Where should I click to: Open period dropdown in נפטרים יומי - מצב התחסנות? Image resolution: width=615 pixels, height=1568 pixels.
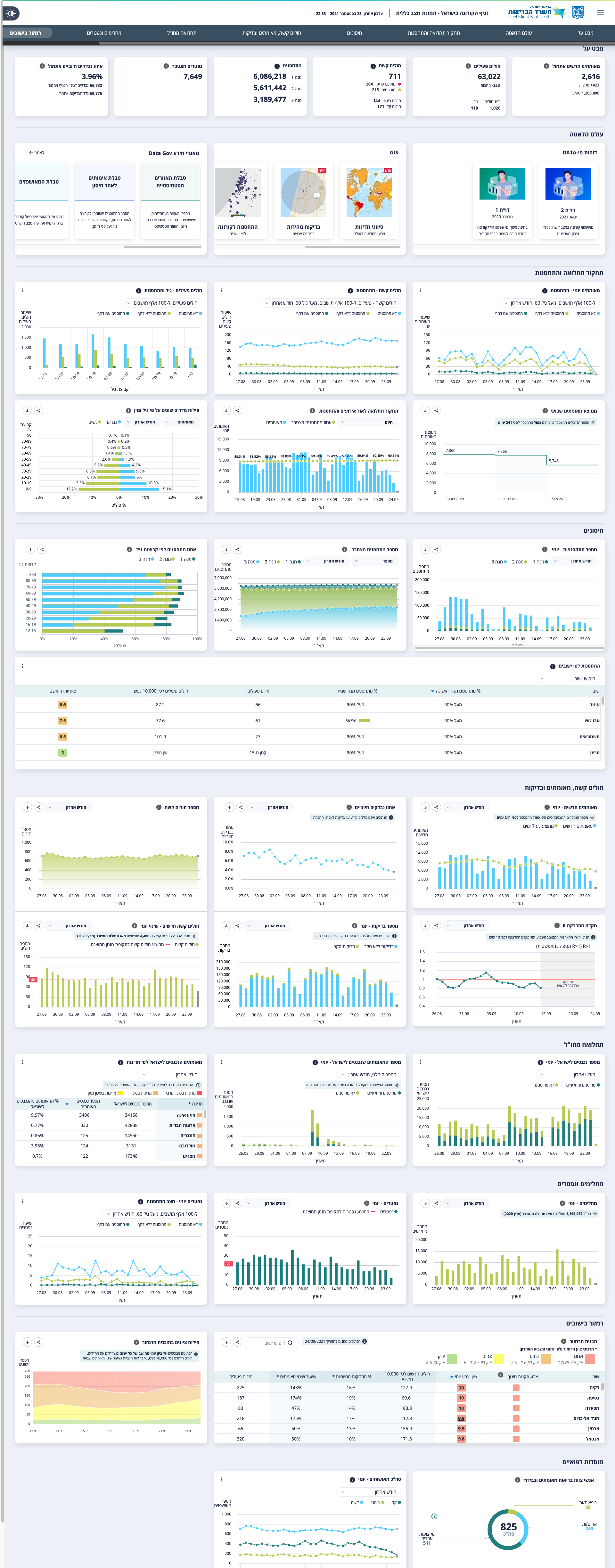[x=152, y=1214]
